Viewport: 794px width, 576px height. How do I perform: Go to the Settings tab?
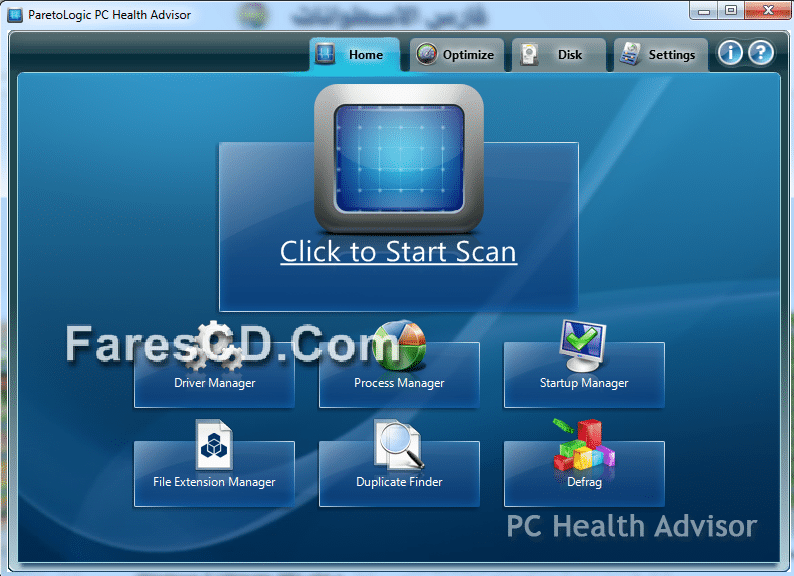(x=659, y=55)
